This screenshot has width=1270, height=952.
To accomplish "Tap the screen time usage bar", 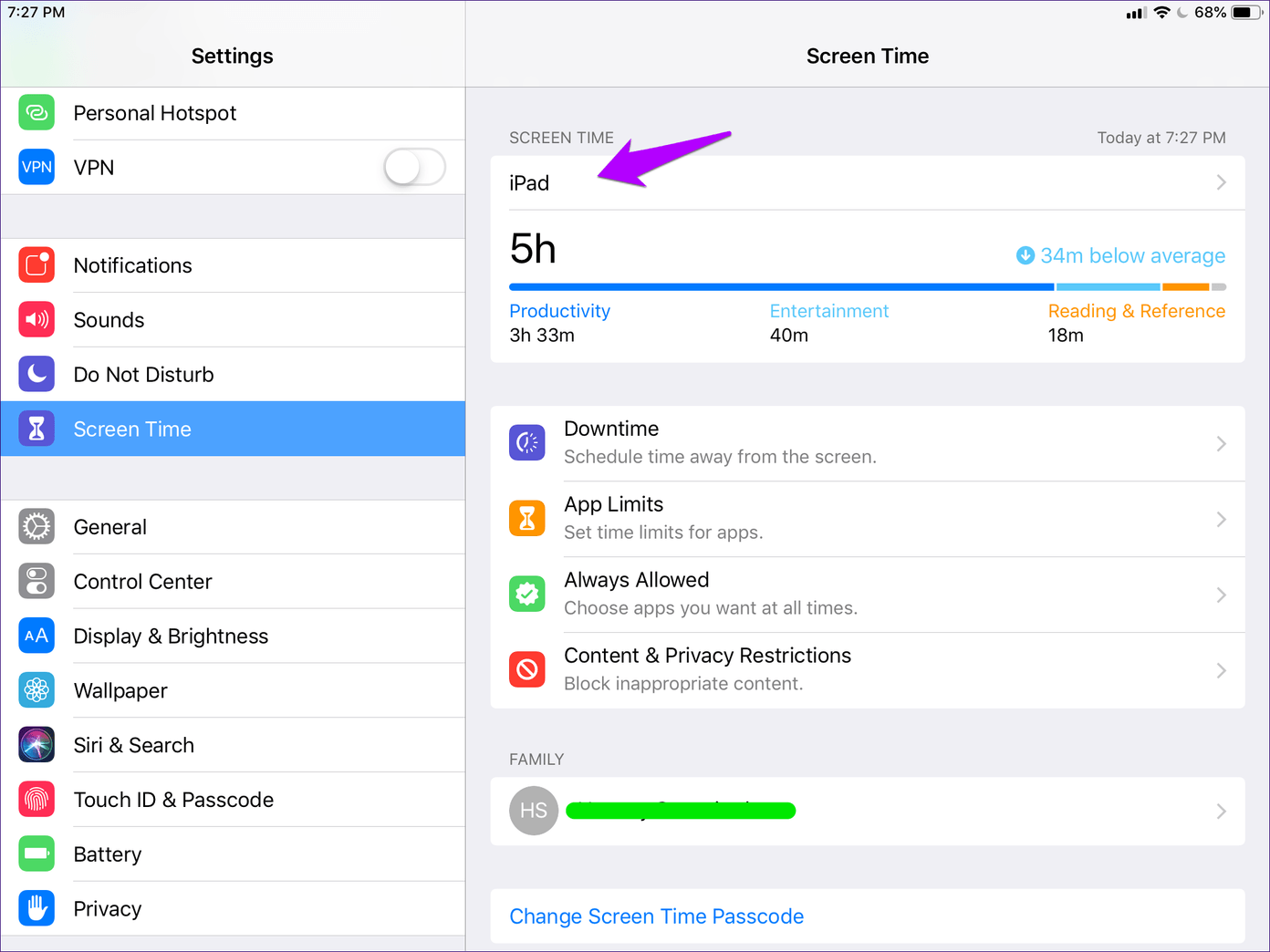I will (x=867, y=287).
